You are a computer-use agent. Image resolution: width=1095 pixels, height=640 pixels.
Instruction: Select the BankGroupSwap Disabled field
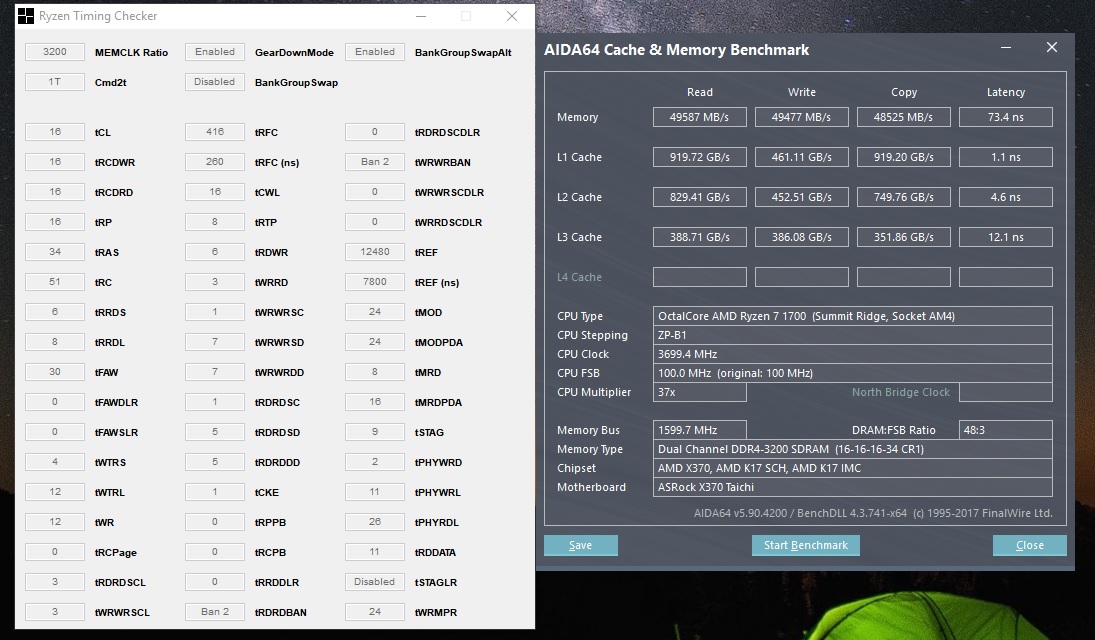(215, 82)
